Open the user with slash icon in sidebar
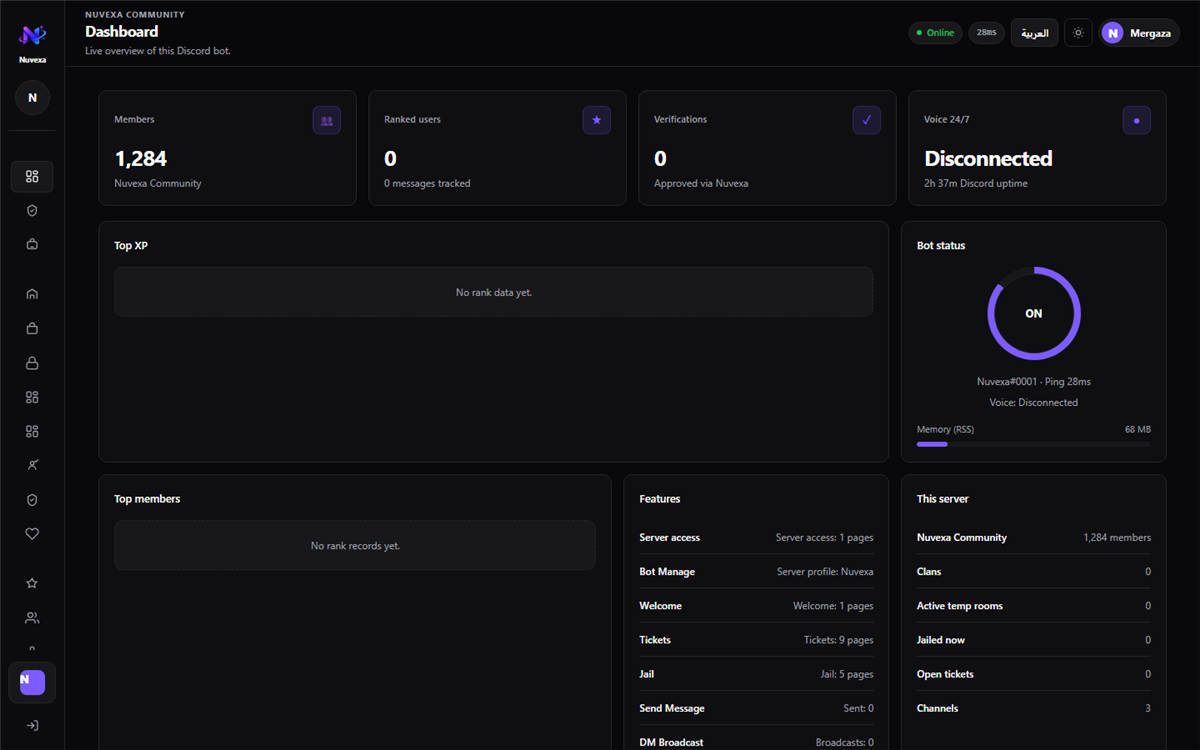Screen dimensions: 1200x750 (x=32, y=465)
